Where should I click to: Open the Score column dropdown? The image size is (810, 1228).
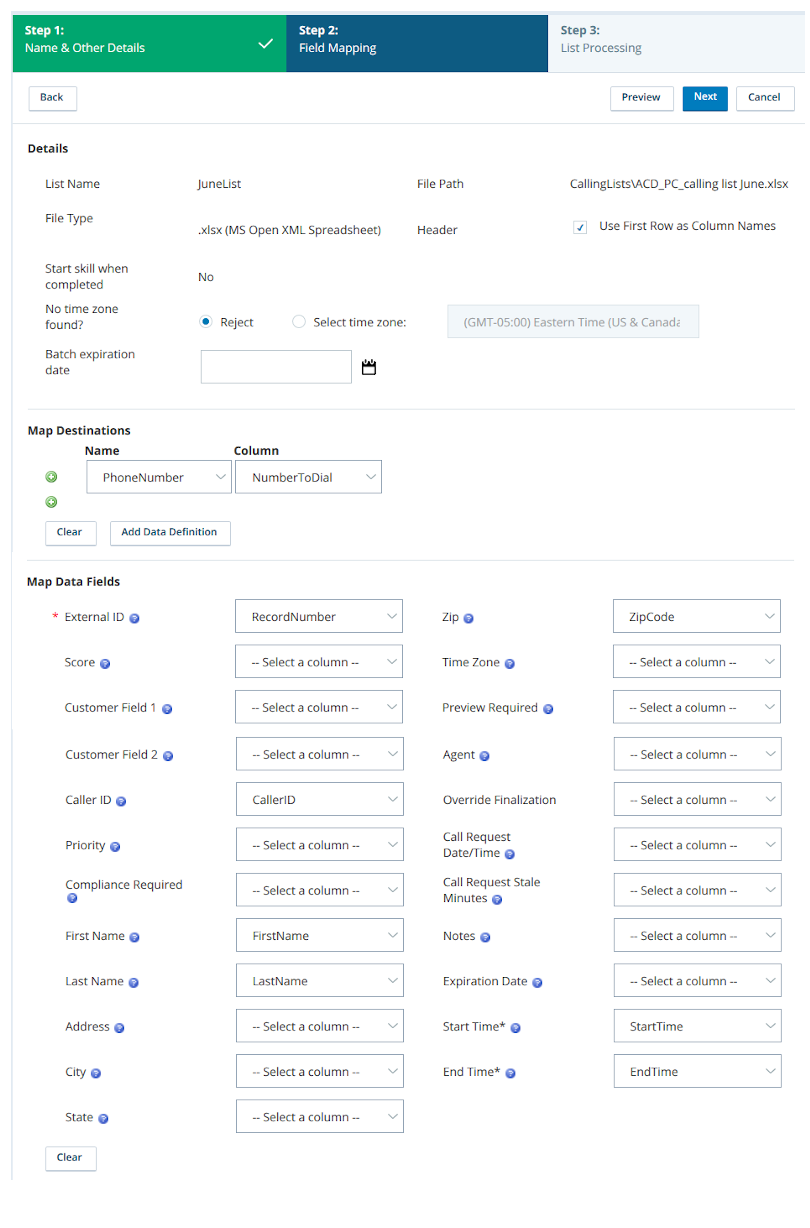coord(320,662)
